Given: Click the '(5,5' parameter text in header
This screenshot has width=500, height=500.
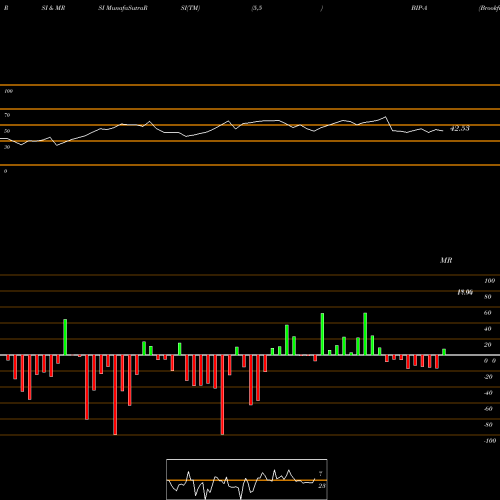Looking at the screenshot, I should 257,8.
